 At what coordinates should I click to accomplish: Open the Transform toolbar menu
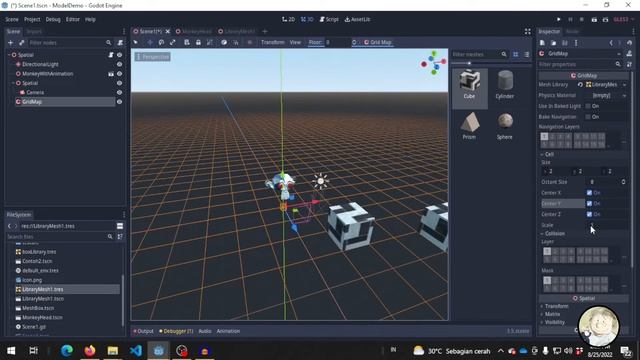tap(273, 42)
